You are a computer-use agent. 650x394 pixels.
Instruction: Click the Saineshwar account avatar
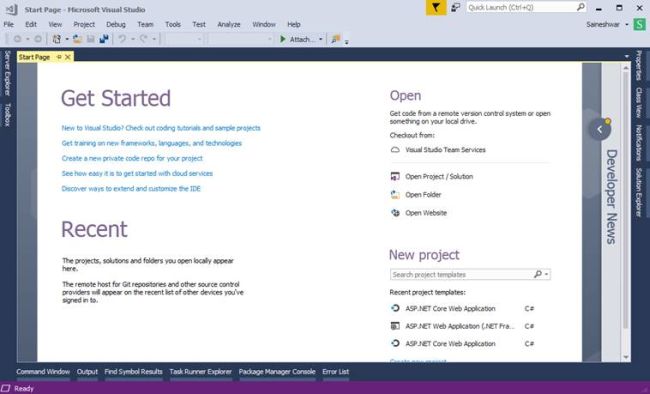tap(640, 24)
